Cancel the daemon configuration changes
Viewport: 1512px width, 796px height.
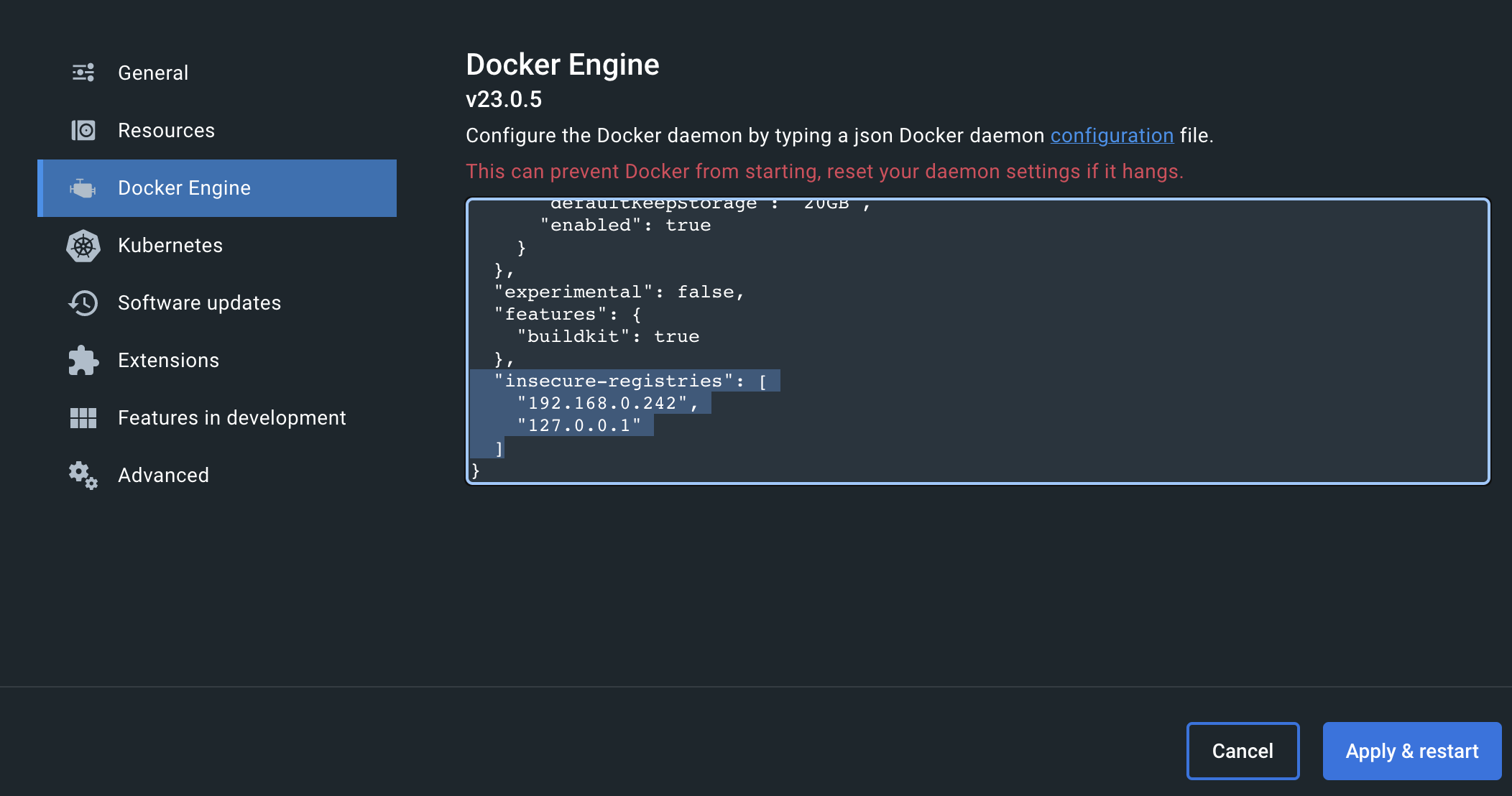[x=1243, y=751]
